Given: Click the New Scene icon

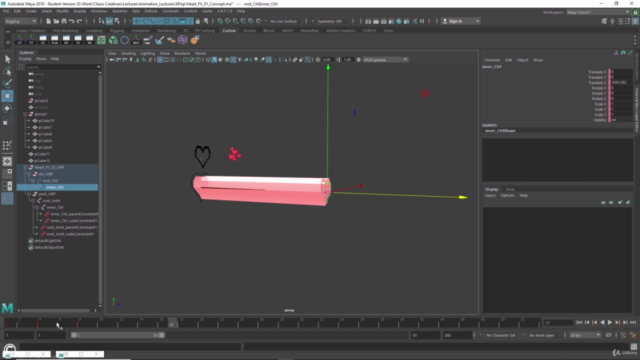Looking at the screenshot, I should [48, 21].
